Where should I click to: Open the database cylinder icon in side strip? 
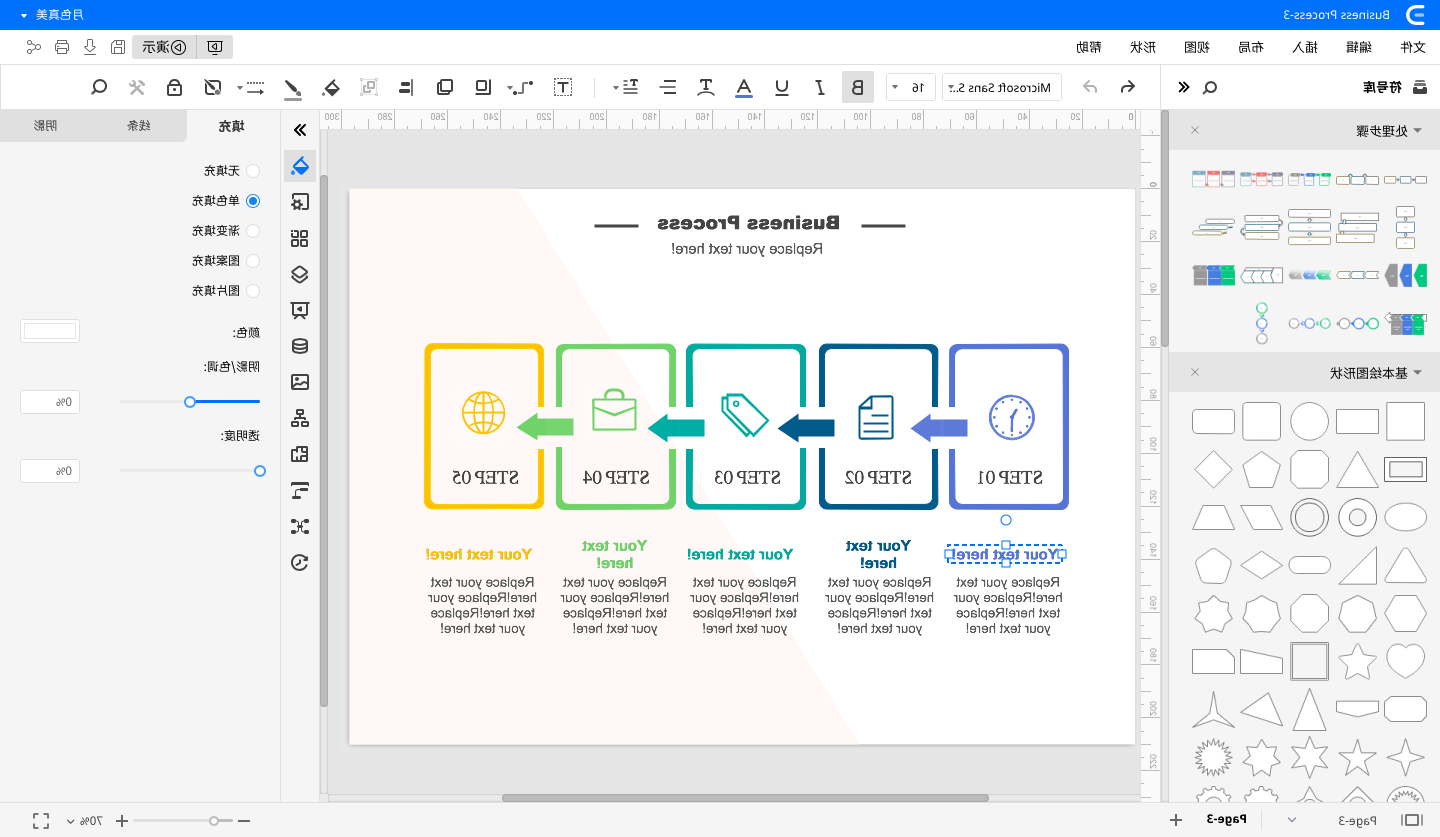tap(299, 346)
